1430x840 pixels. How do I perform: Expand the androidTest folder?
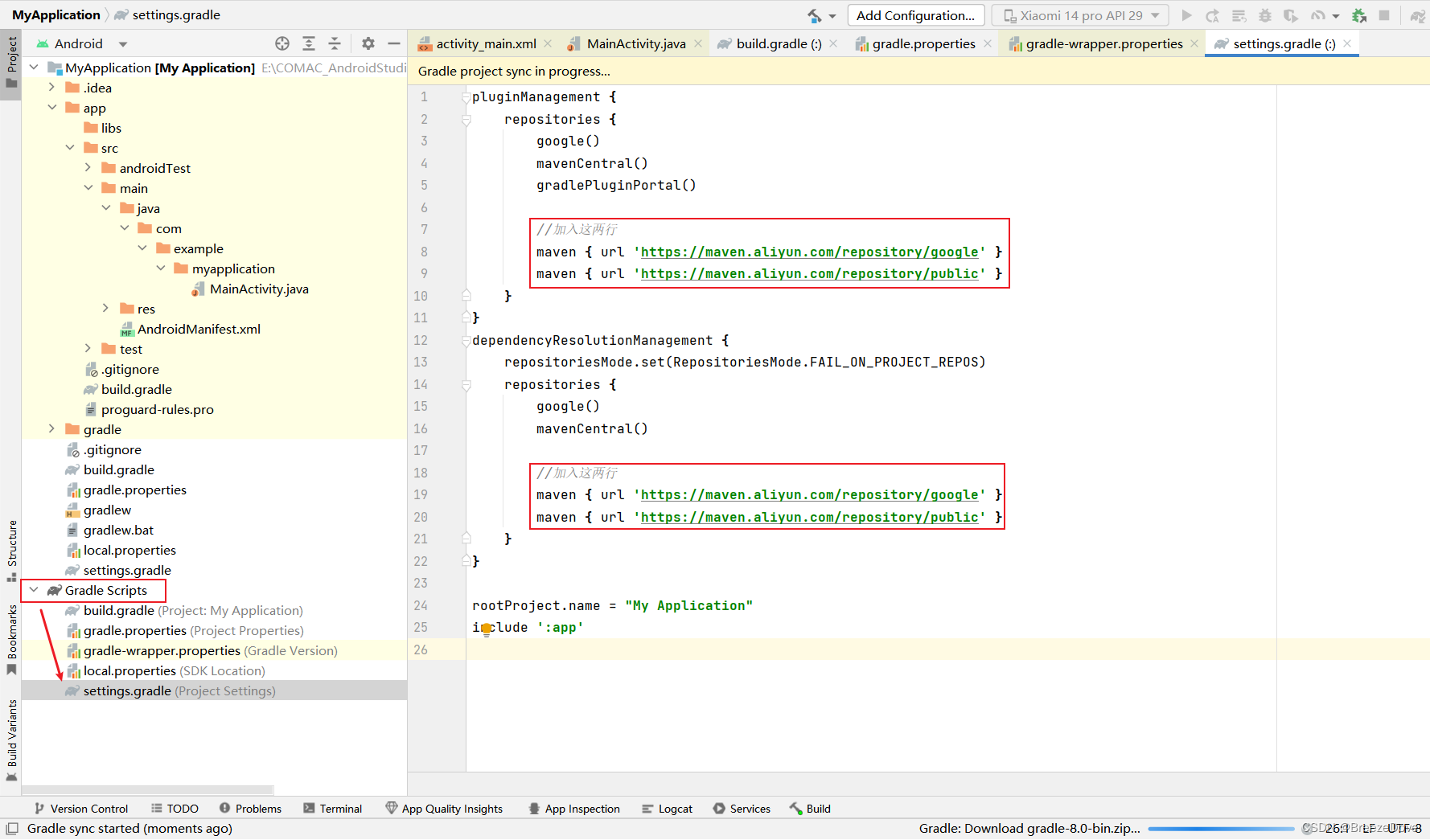[x=88, y=167]
